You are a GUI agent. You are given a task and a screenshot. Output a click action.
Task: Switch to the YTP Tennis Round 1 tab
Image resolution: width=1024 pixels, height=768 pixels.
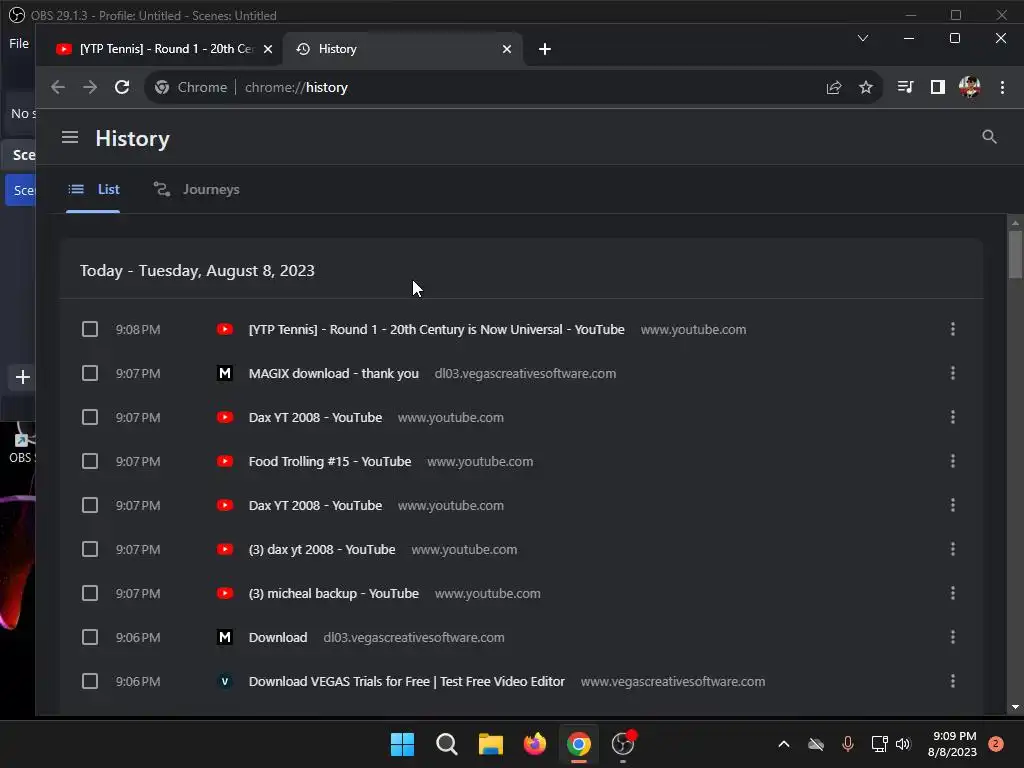(x=159, y=49)
